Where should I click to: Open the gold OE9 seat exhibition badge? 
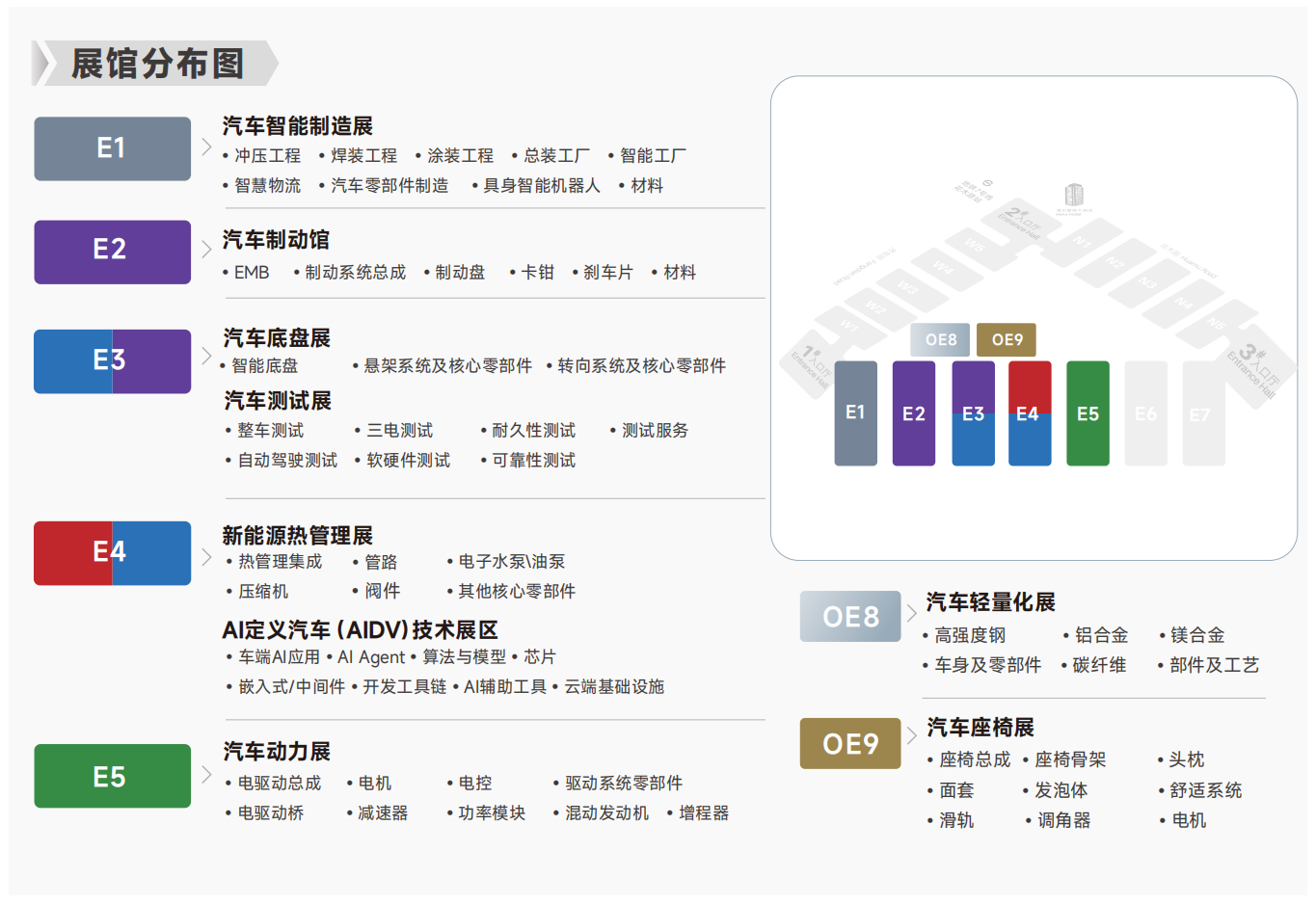(x=850, y=743)
